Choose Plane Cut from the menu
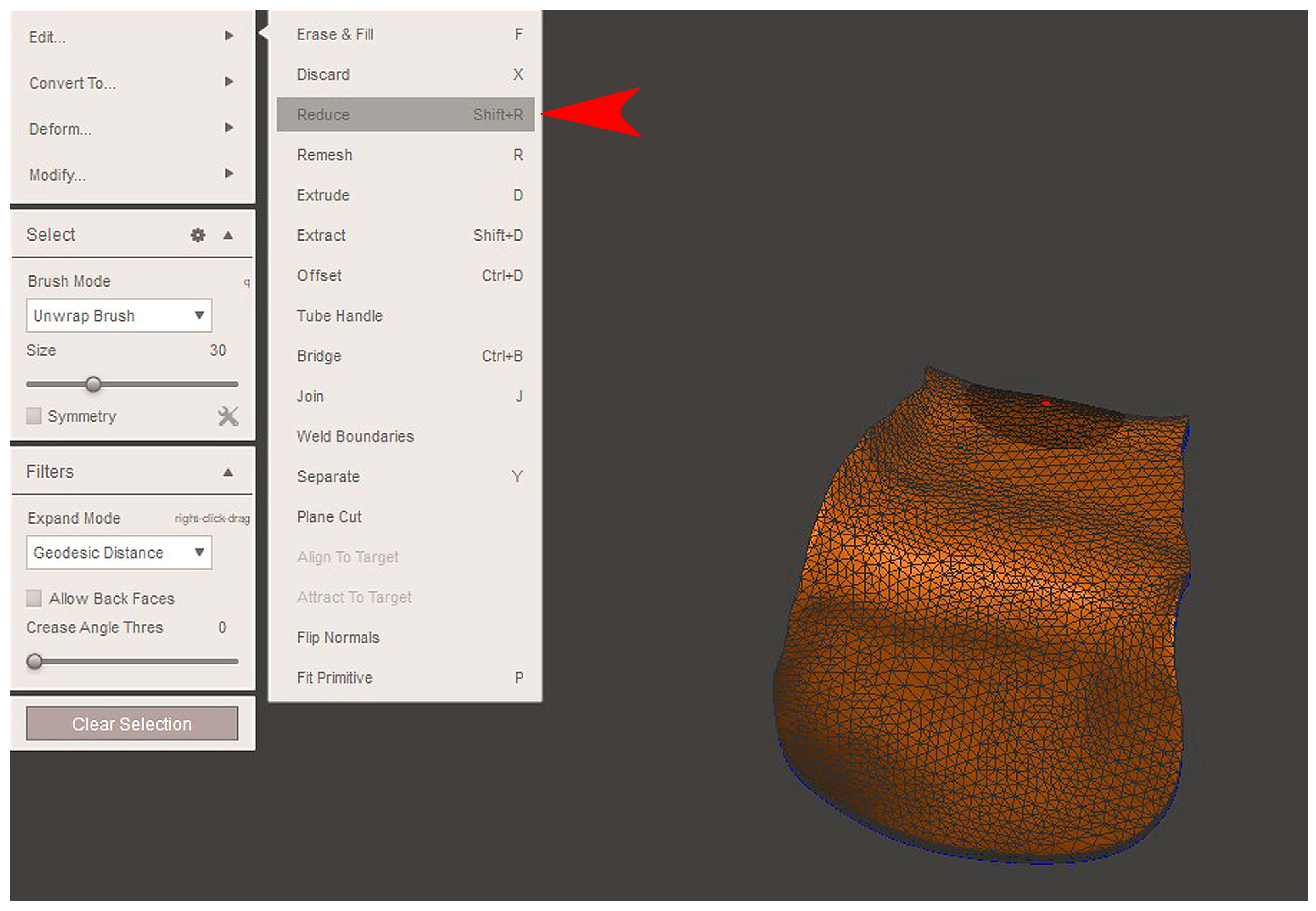The width and height of the screenshot is (1316, 911). tap(405, 517)
